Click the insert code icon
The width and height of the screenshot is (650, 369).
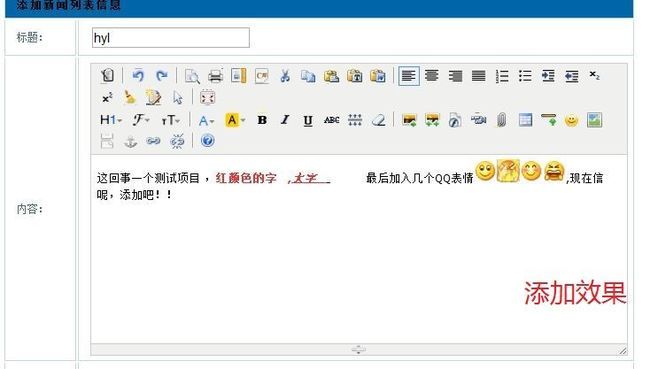(x=262, y=75)
